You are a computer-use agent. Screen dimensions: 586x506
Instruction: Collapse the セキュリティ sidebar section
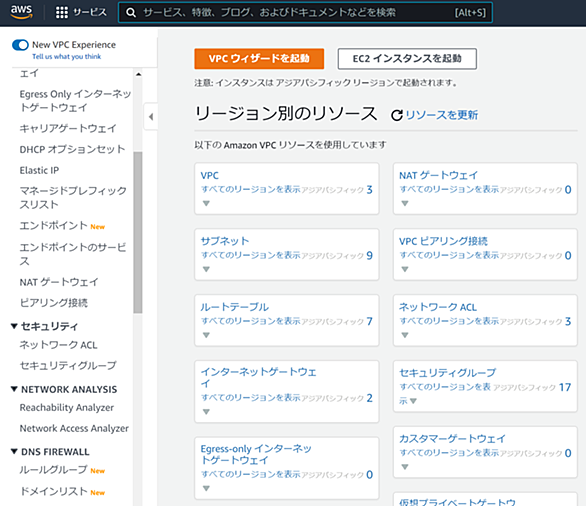click(x=14, y=326)
